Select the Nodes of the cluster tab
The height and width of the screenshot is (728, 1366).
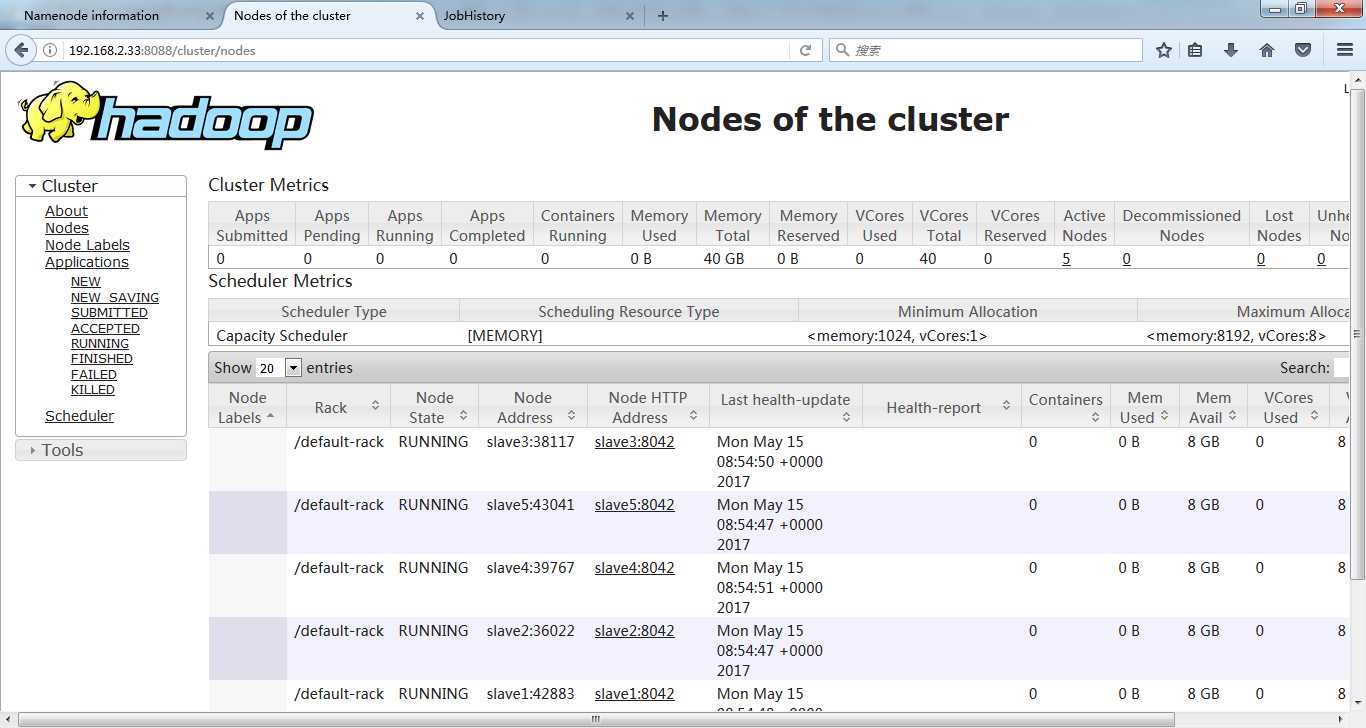point(328,16)
